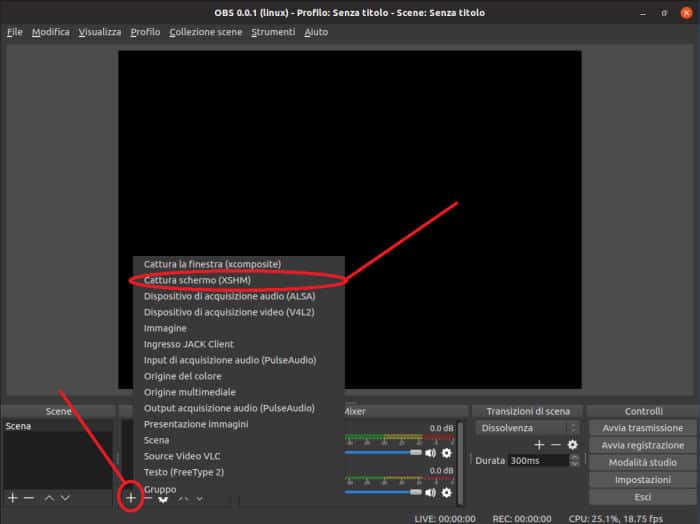
Task: Add a Source Video VLC entry
Action: click(239, 456)
